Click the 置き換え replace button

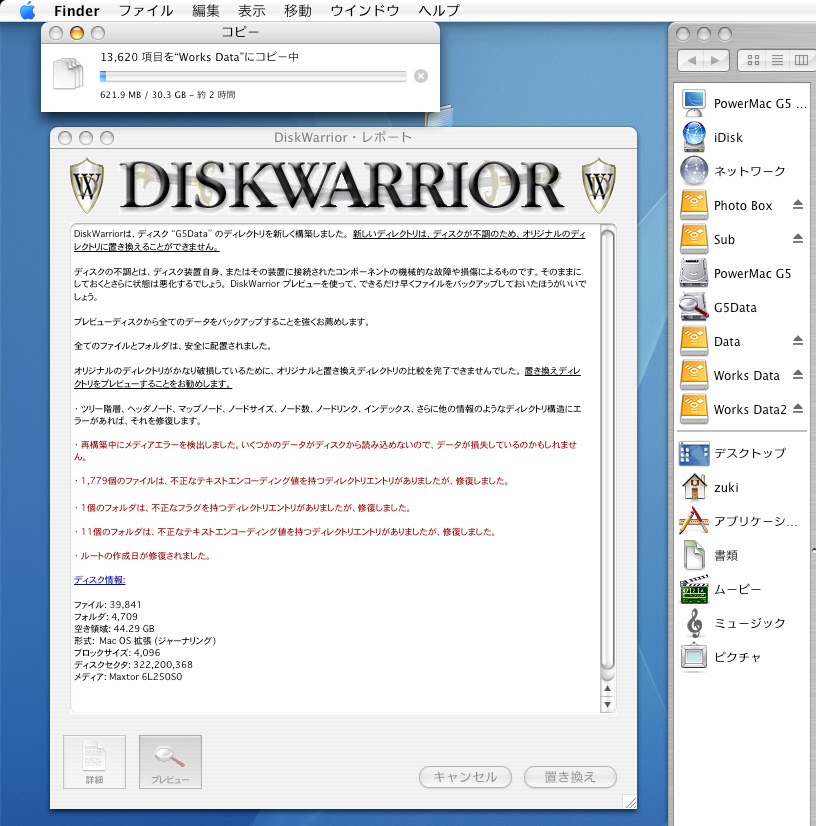click(570, 777)
